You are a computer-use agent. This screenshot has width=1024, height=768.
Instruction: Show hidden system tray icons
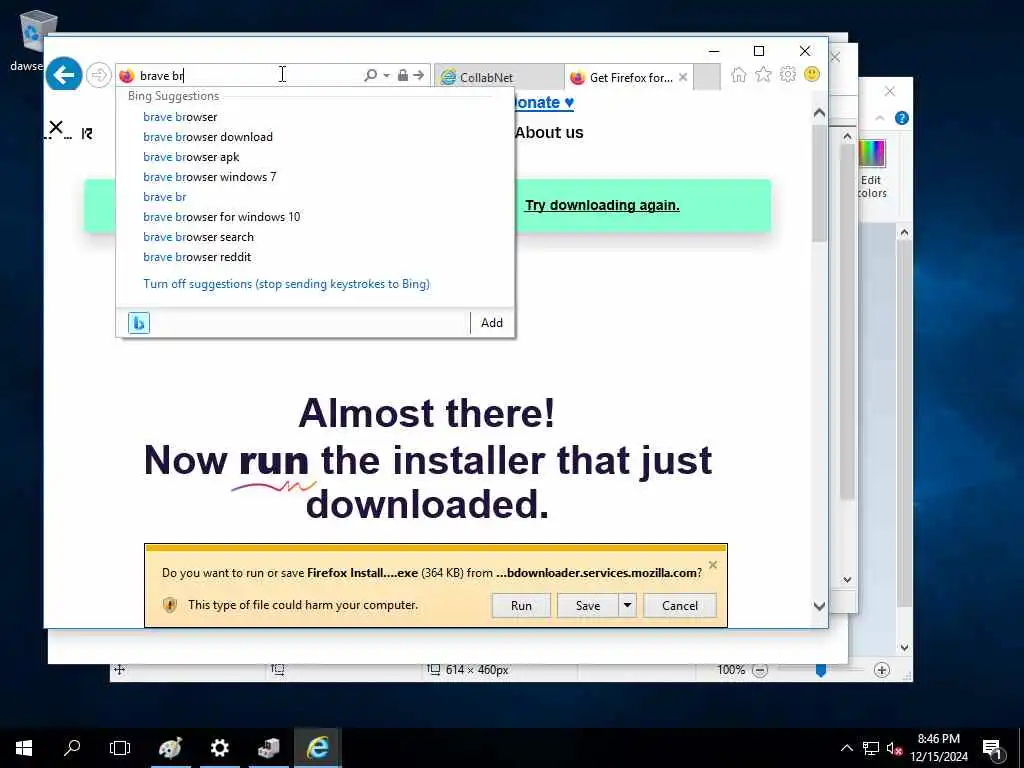[846, 748]
